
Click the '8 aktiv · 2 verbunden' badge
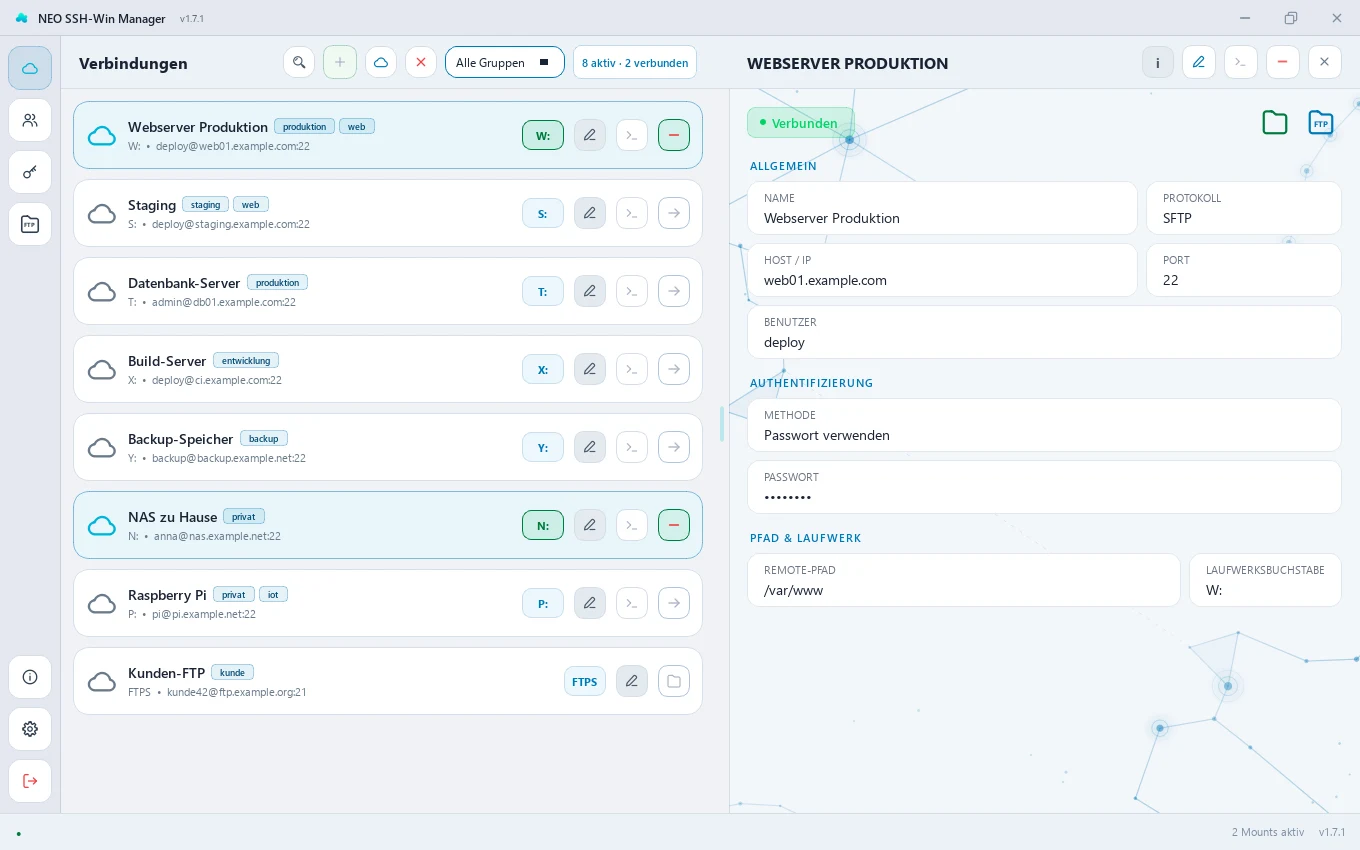click(635, 62)
